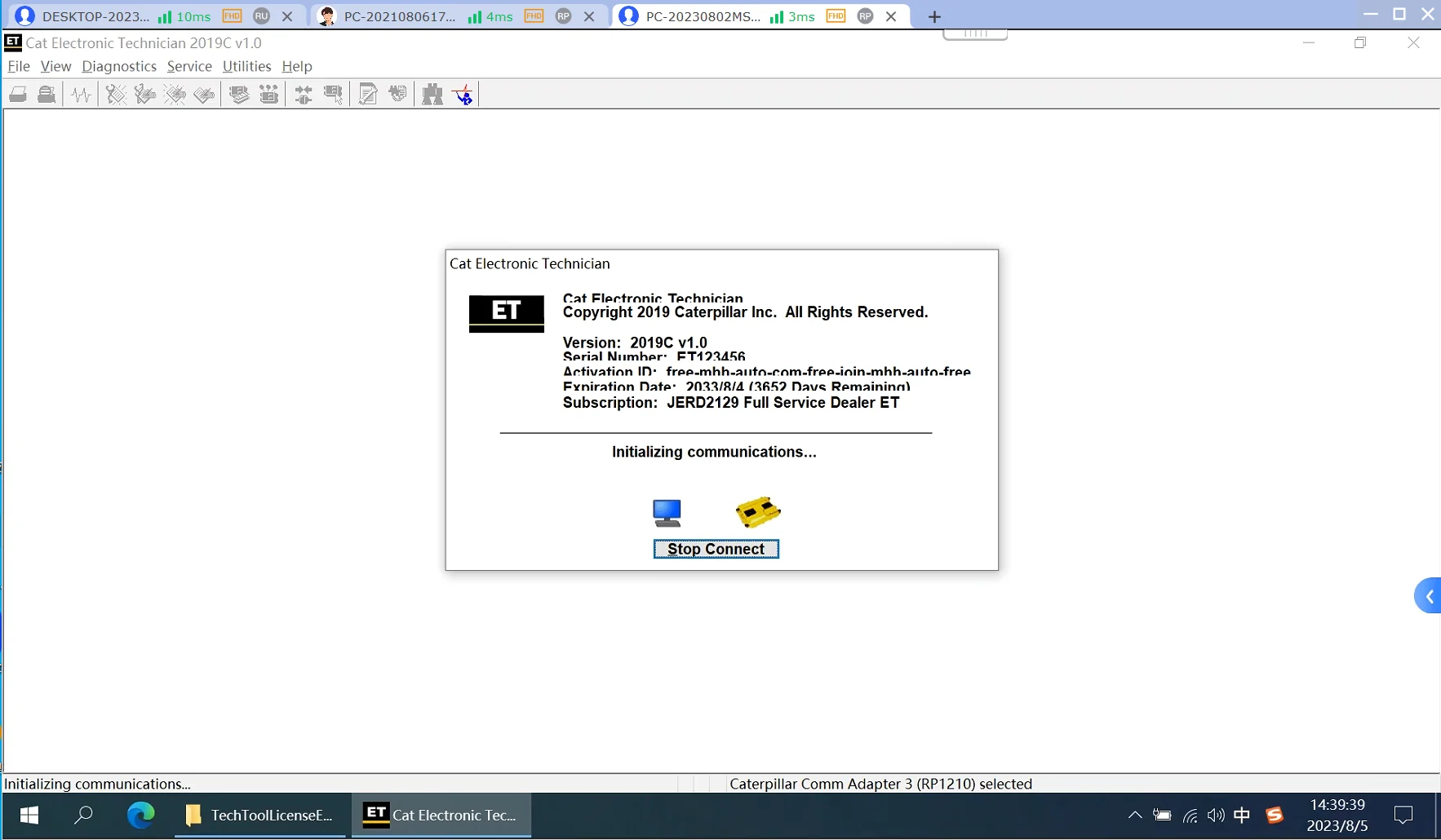1441x840 pixels.
Task: Open network settings from the system tray
Action: click(1190, 815)
